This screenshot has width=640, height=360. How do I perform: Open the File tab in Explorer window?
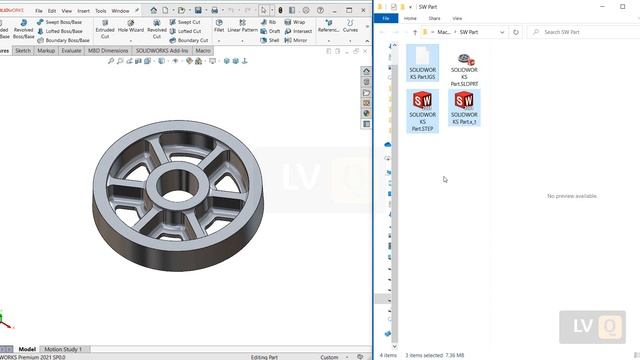point(386,18)
